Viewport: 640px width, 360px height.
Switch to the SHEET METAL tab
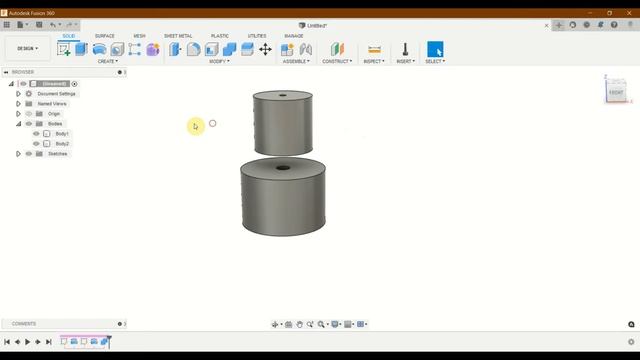[x=178, y=36]
